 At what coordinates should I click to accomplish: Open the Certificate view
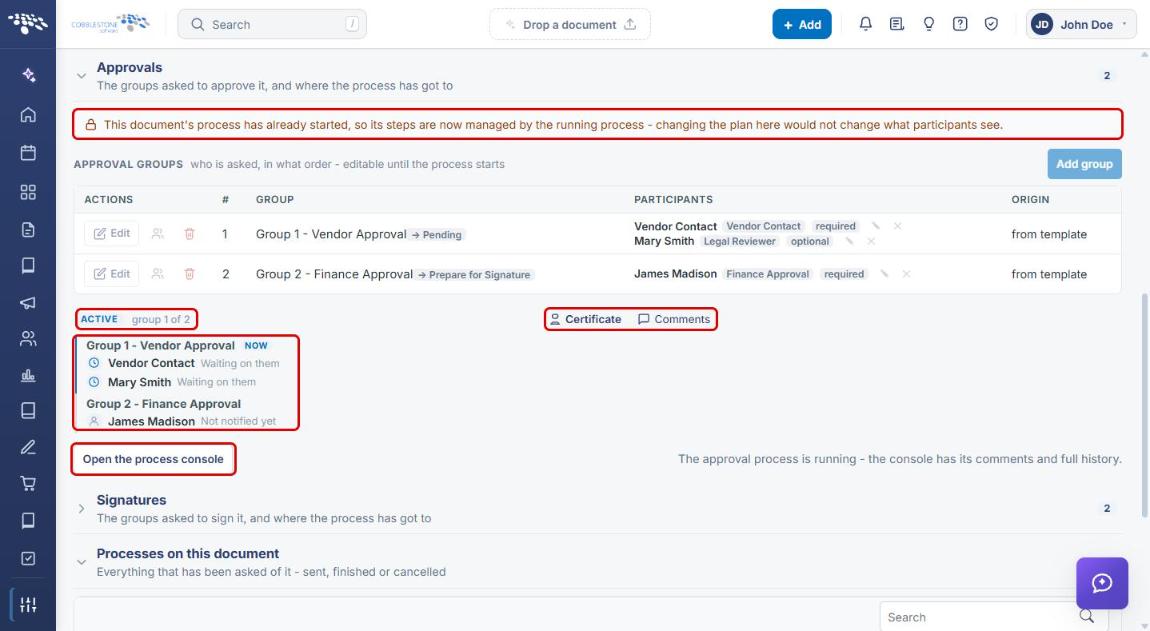pyautogui.click(x=585, y=319)
